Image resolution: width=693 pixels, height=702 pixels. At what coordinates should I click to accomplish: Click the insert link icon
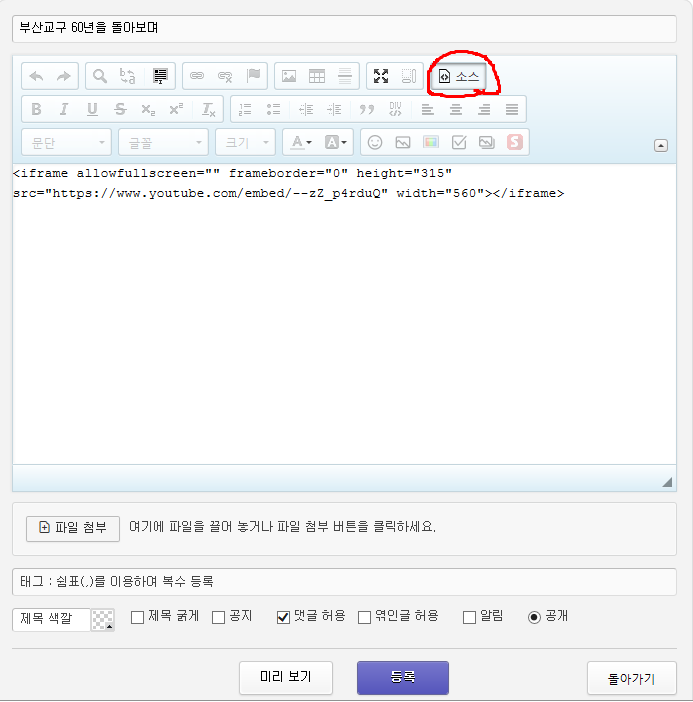tap(197, 76)
